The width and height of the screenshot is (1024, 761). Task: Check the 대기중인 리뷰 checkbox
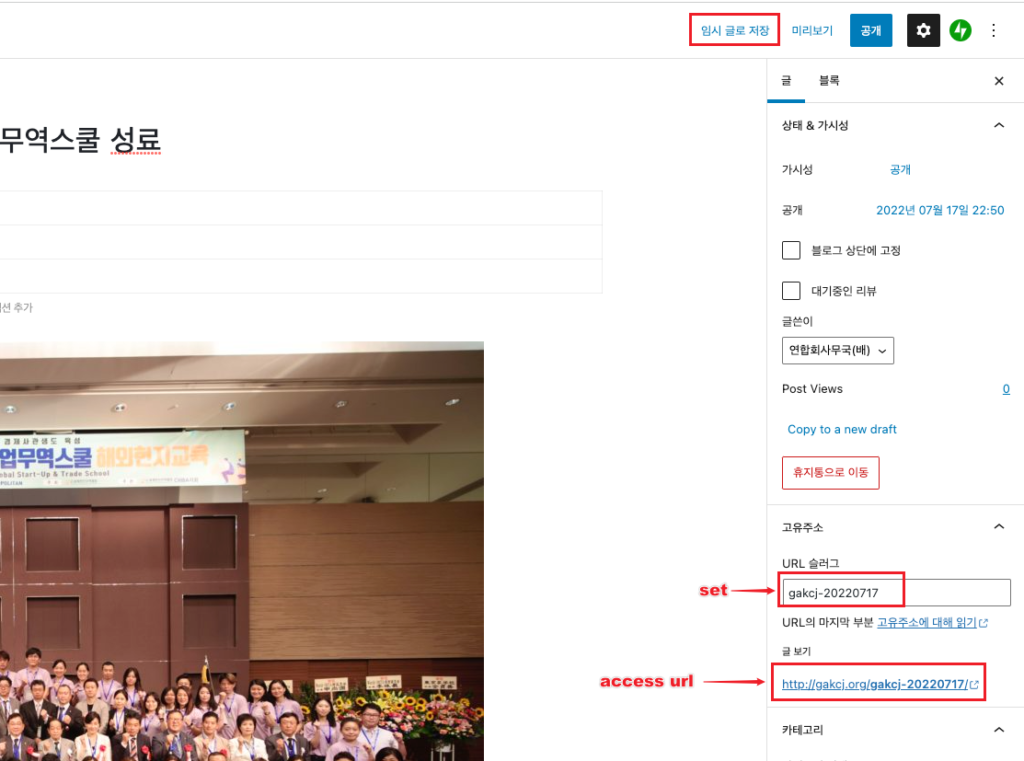point(791,291)
